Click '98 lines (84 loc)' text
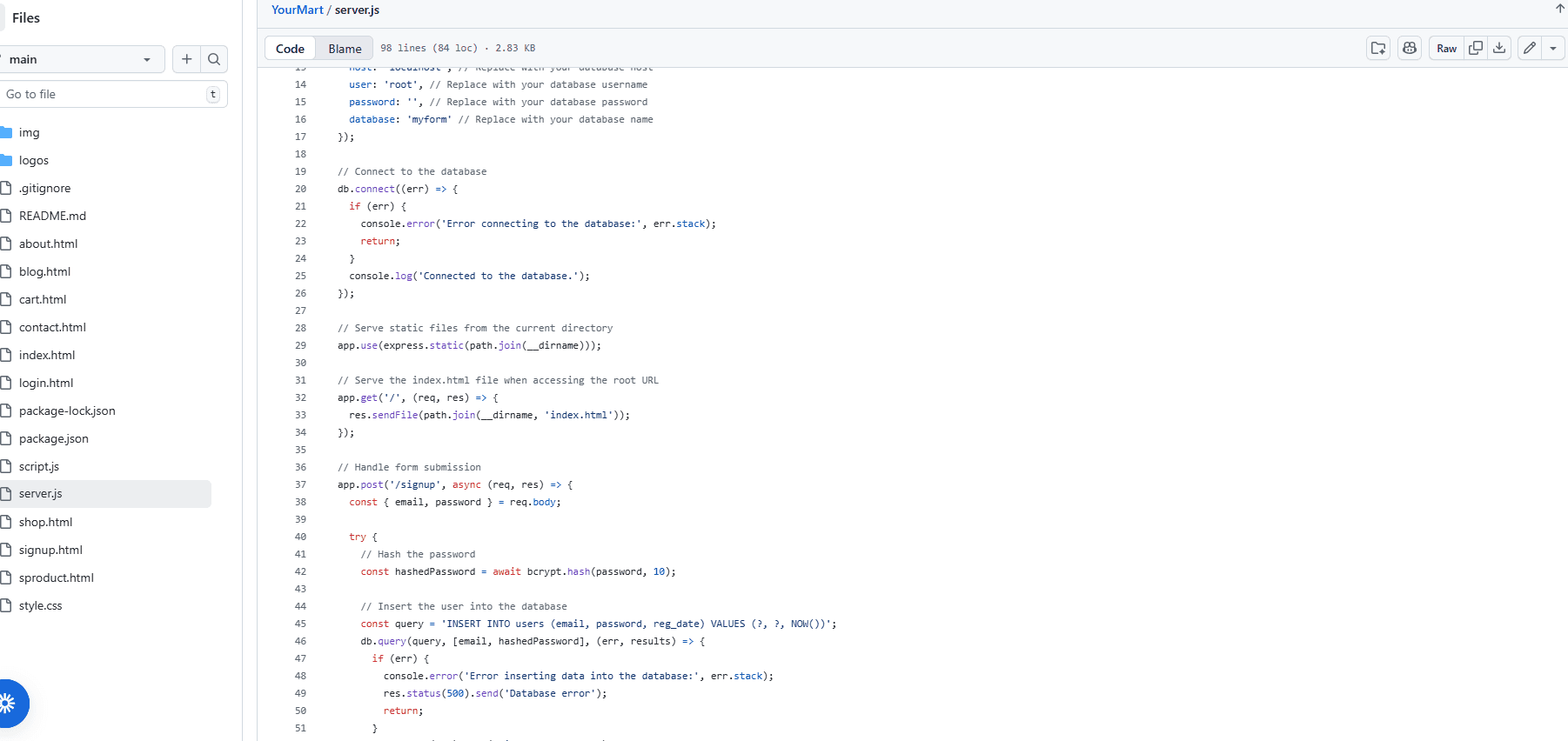The height and width of the screenshot is (741, 1568). [x=429, y=49]
